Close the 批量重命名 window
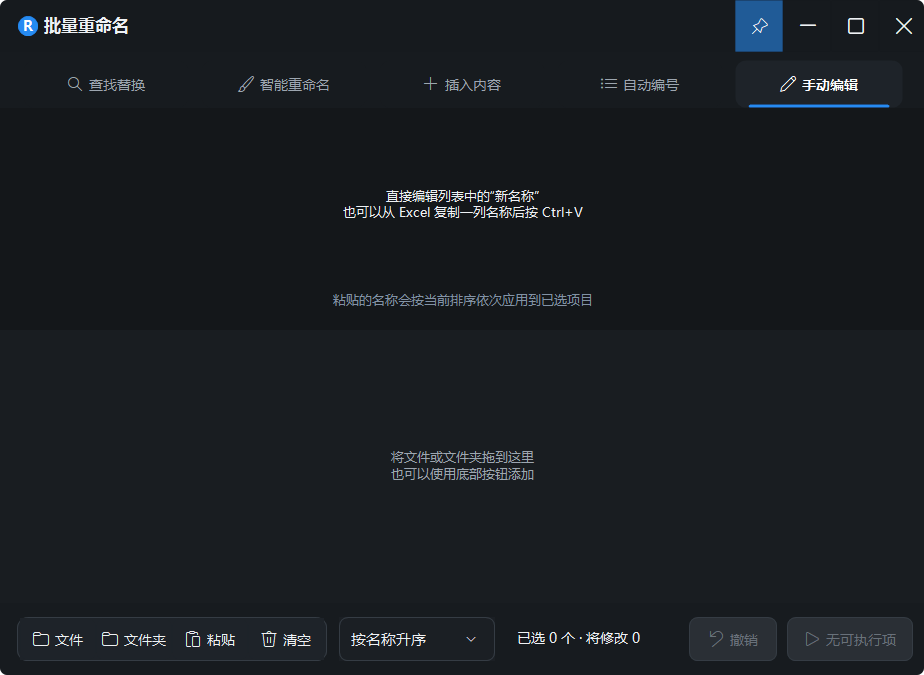Image resolution: width=924 pixels, height=675 pixels. [x=903, y=26]
